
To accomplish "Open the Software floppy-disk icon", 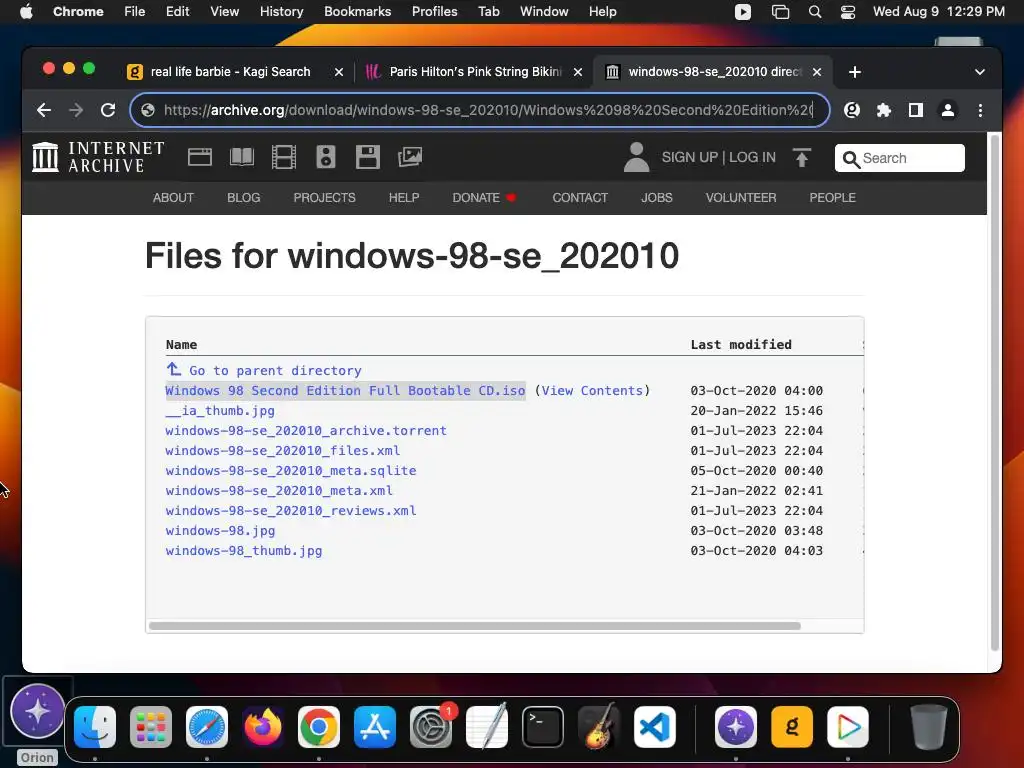I will pyautogui.click(x=368, y=157).
